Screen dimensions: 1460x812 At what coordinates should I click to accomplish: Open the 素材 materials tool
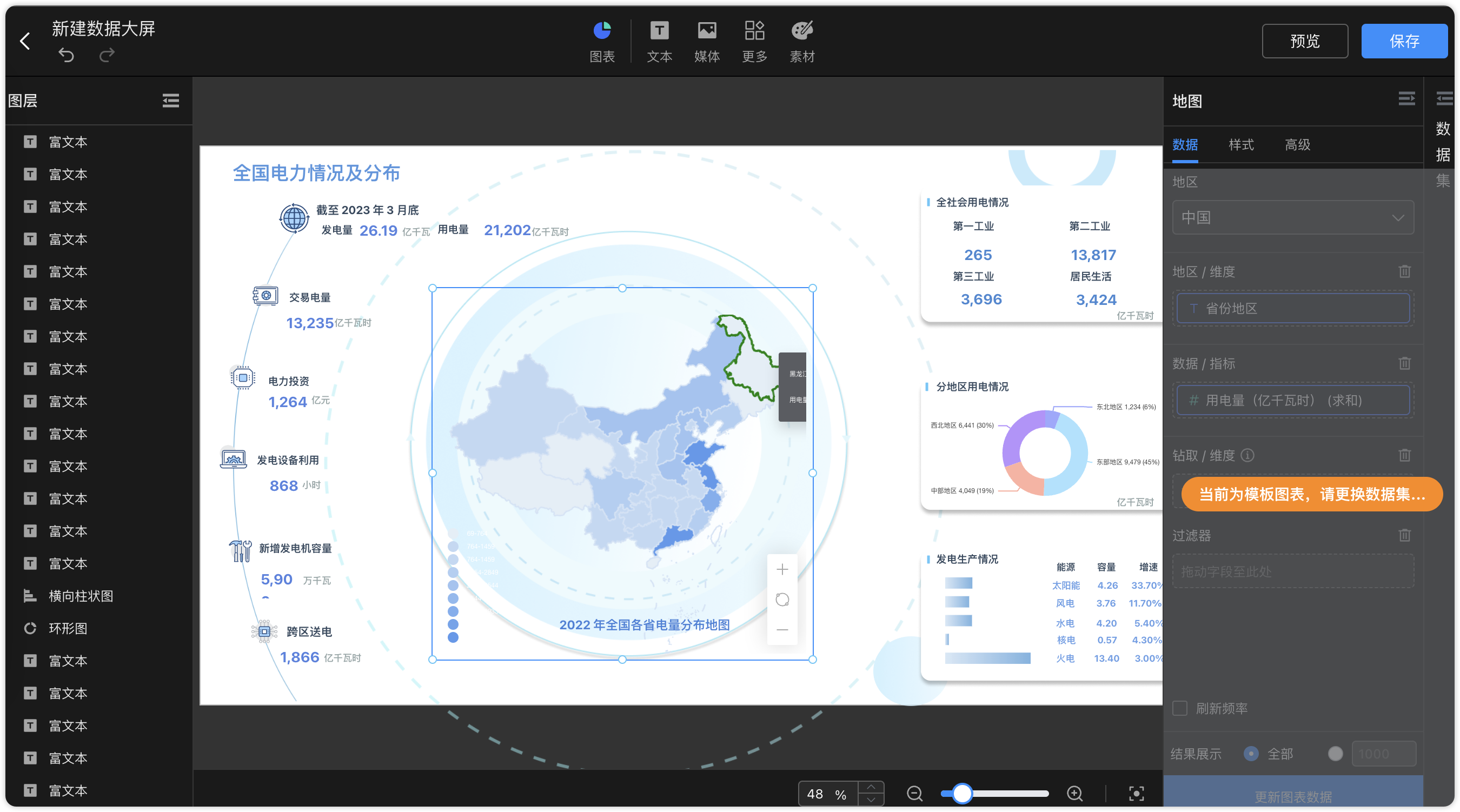[802, 42]
